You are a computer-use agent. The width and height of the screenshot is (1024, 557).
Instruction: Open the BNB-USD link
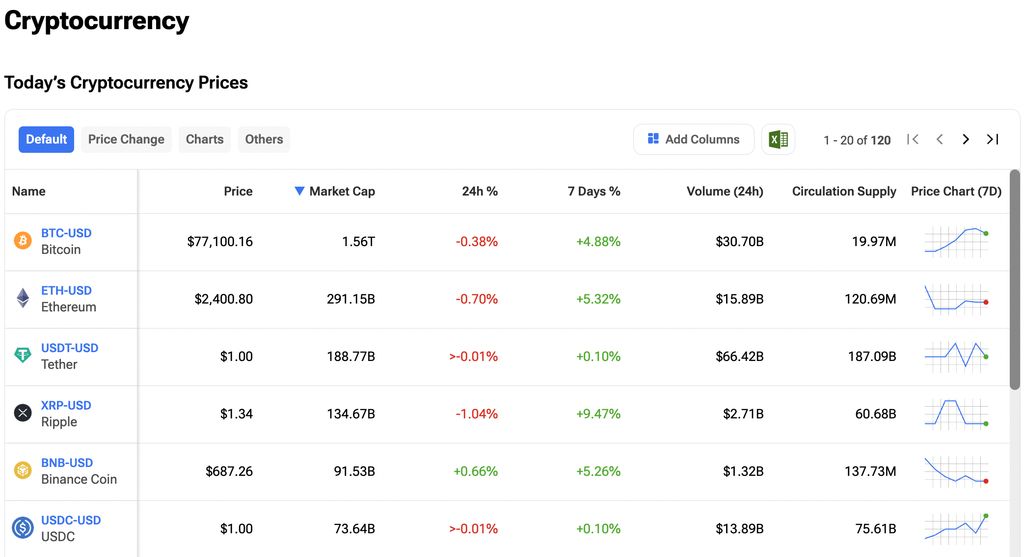67,463
